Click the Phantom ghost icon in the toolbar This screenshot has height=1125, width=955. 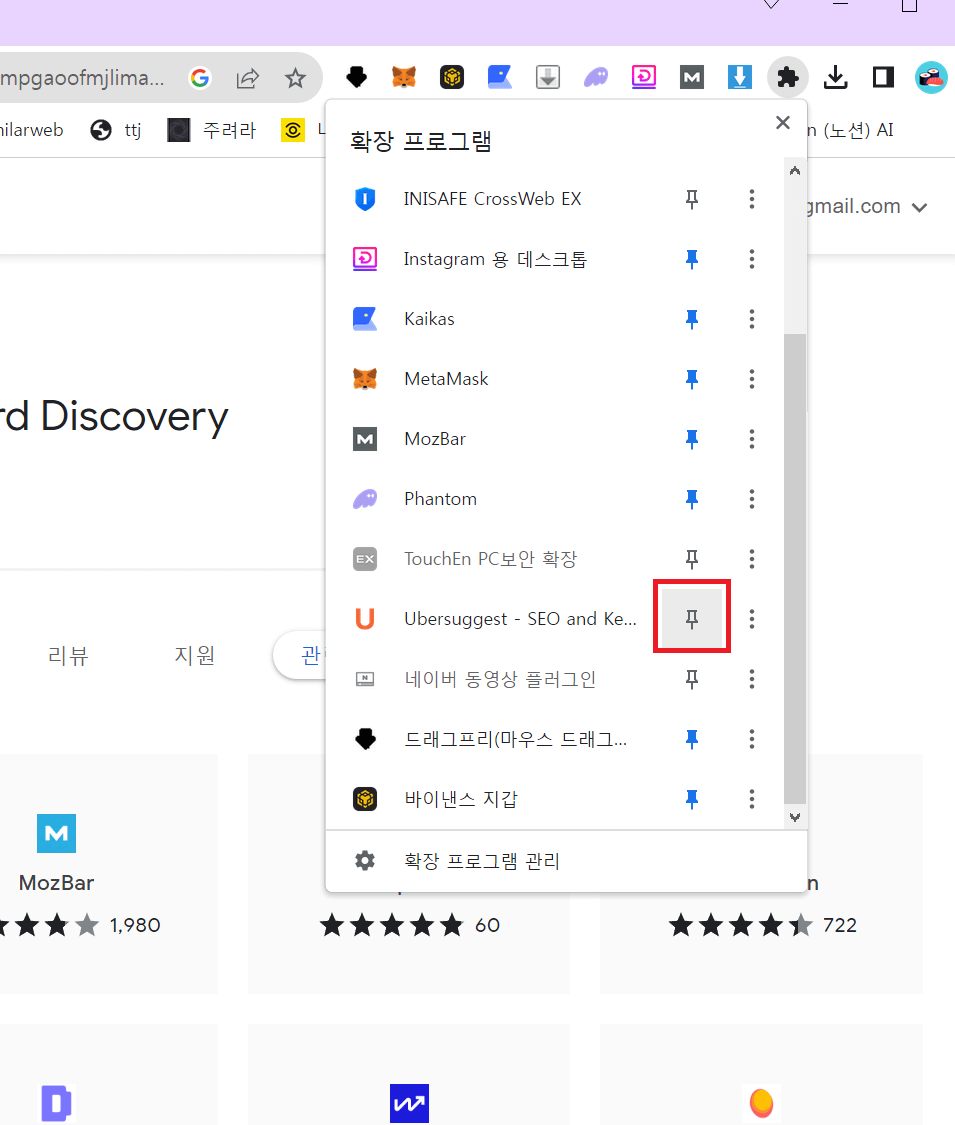pos(596,77)
